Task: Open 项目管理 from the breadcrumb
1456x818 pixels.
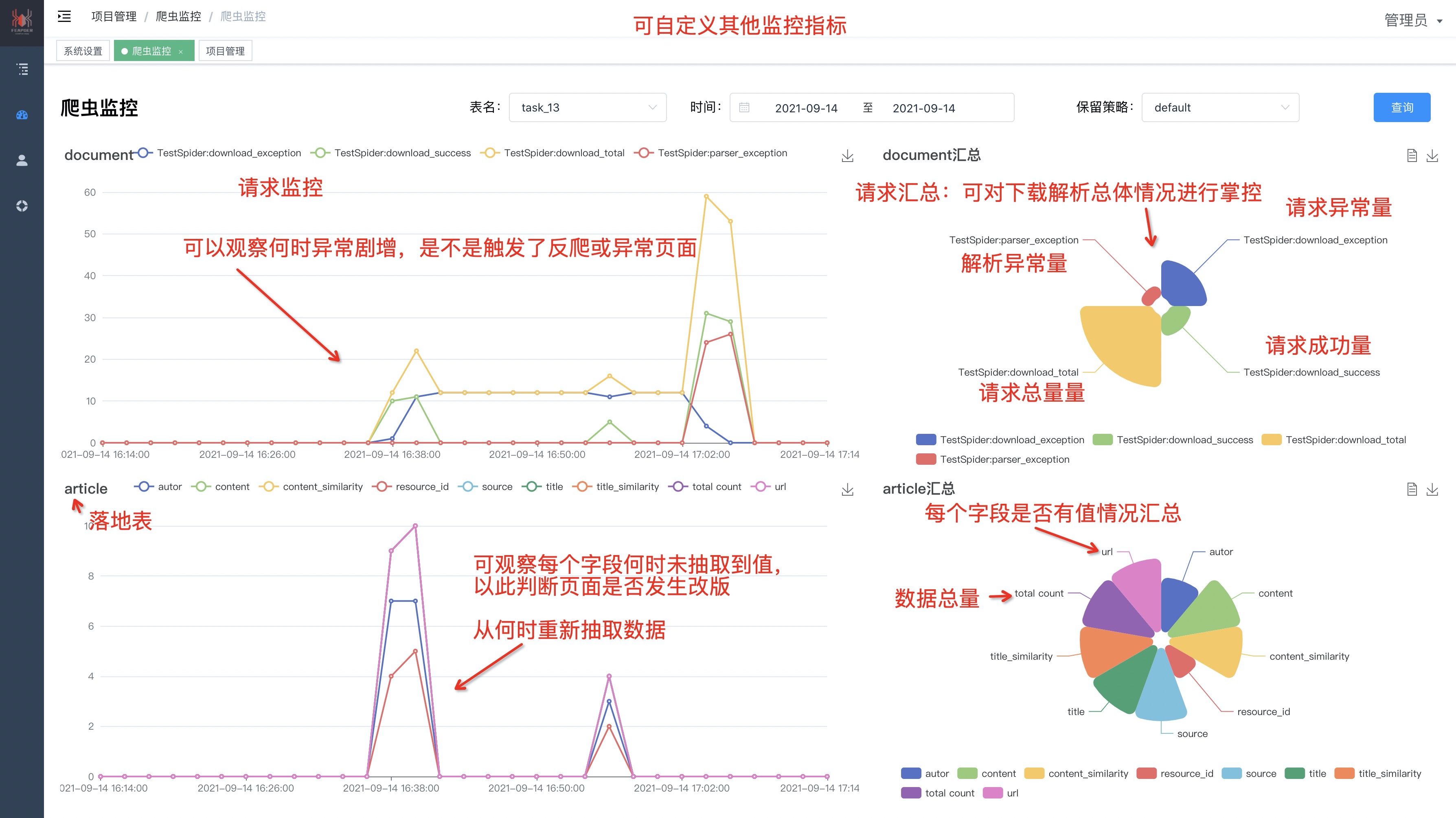Action: (x=113, y=16)
